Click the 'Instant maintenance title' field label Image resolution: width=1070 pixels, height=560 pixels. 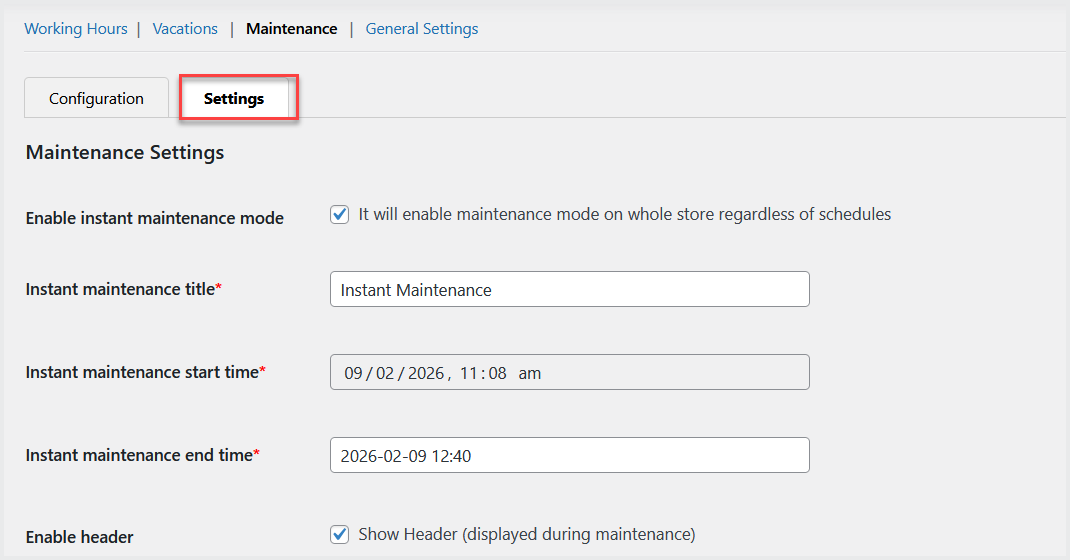point(120,289)
